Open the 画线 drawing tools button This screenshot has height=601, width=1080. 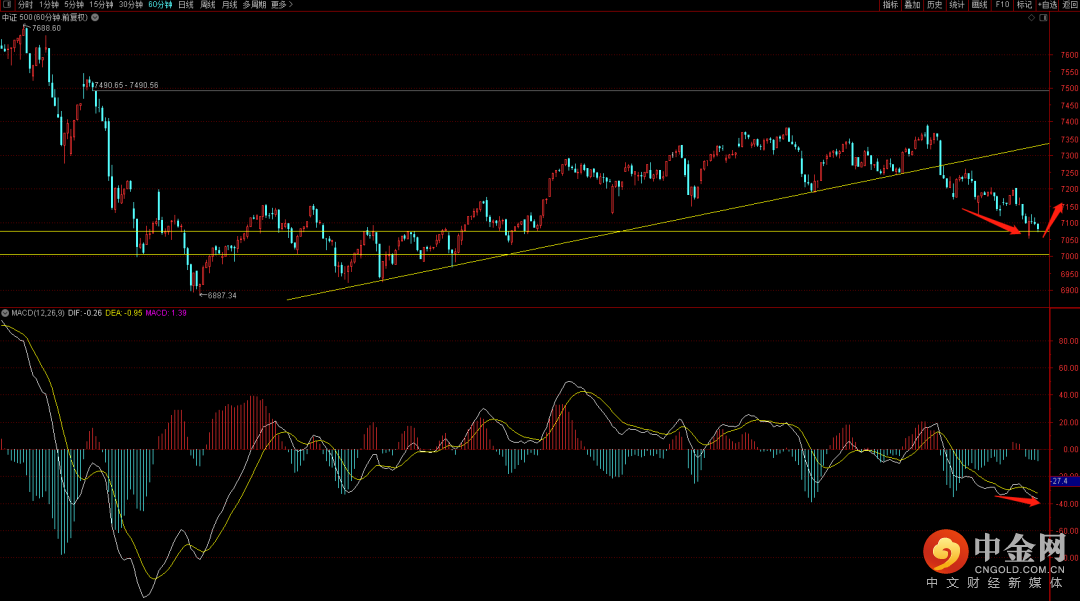979,5
